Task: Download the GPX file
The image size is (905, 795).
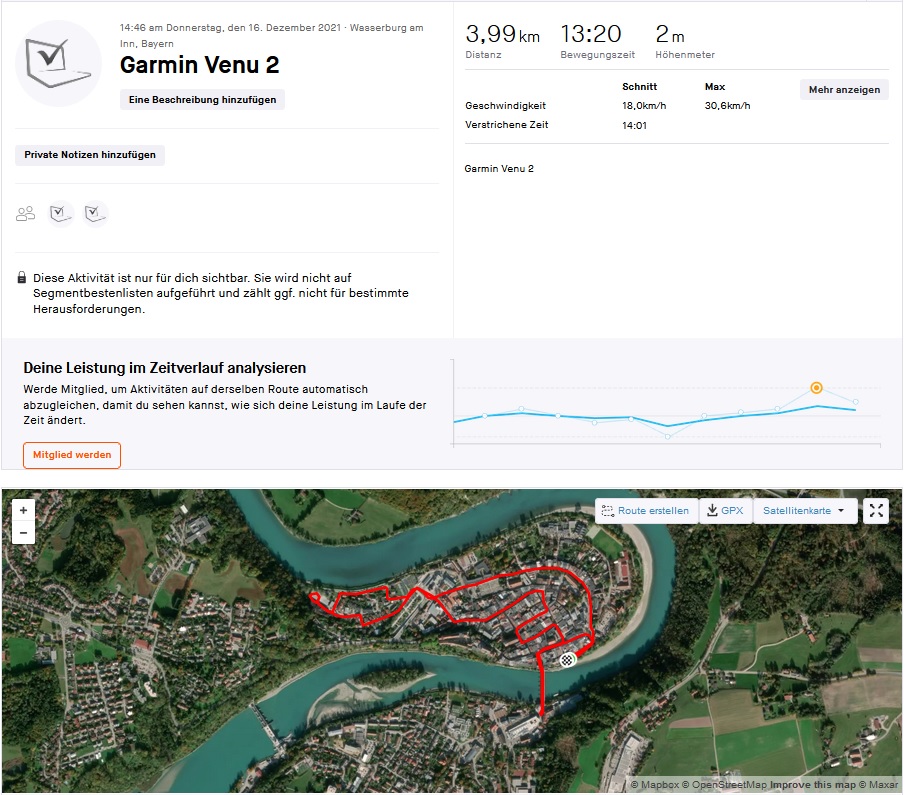Action: click(x=725, y=511)
